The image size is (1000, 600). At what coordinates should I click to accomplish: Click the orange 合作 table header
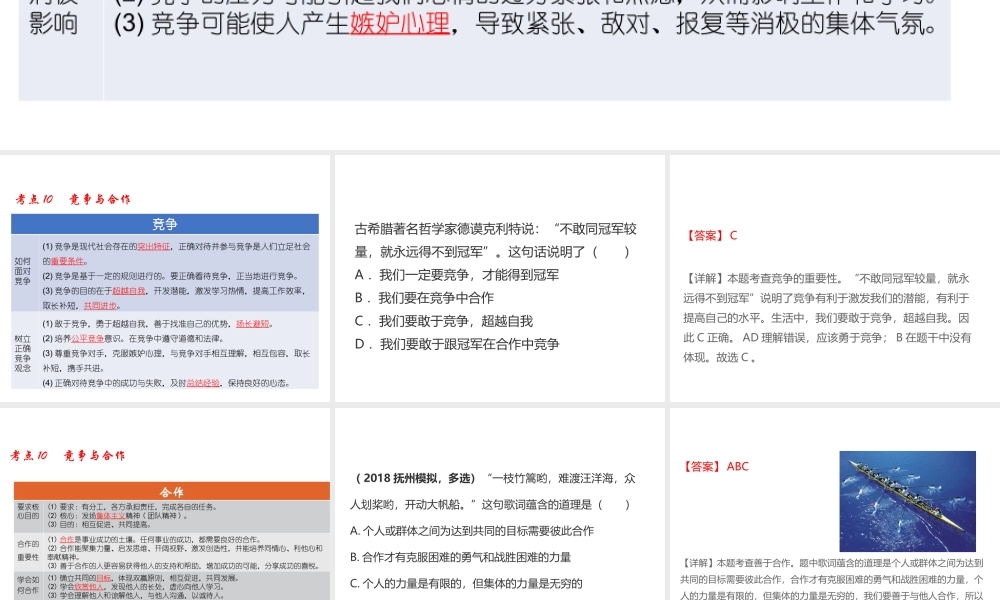(x=172, y=491)
